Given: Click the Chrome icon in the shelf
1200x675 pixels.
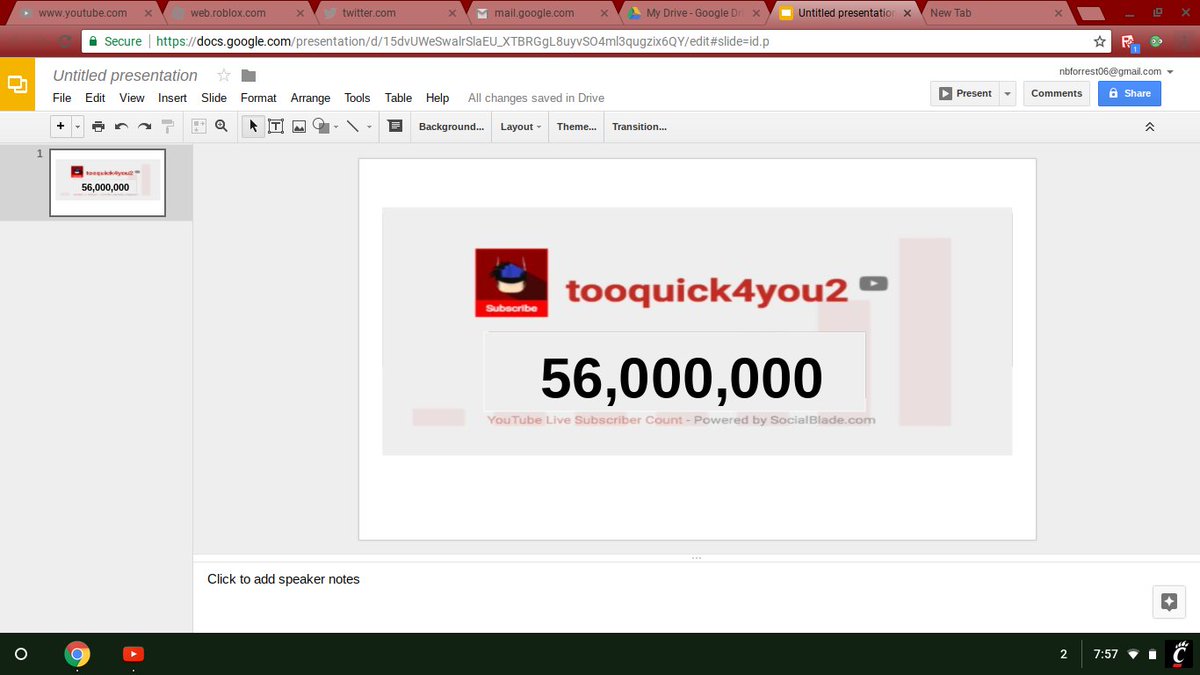Looking at the screenshot, I should pos(77,654).
